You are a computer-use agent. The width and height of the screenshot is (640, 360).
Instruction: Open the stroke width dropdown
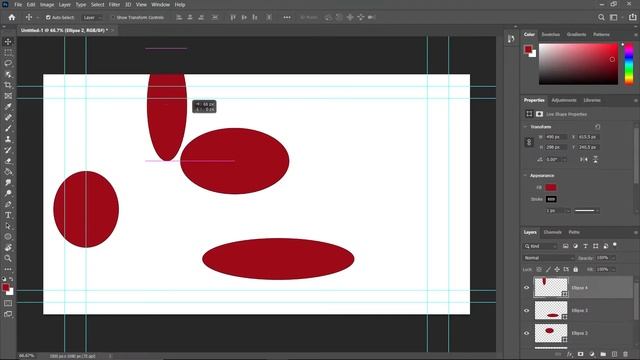point(568,211)
